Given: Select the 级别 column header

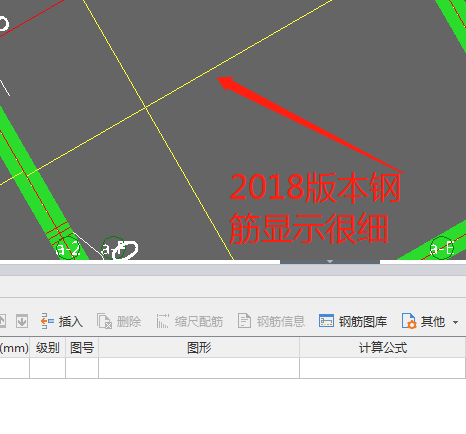Looking at the screenshot, I should [x=48, y=348].
